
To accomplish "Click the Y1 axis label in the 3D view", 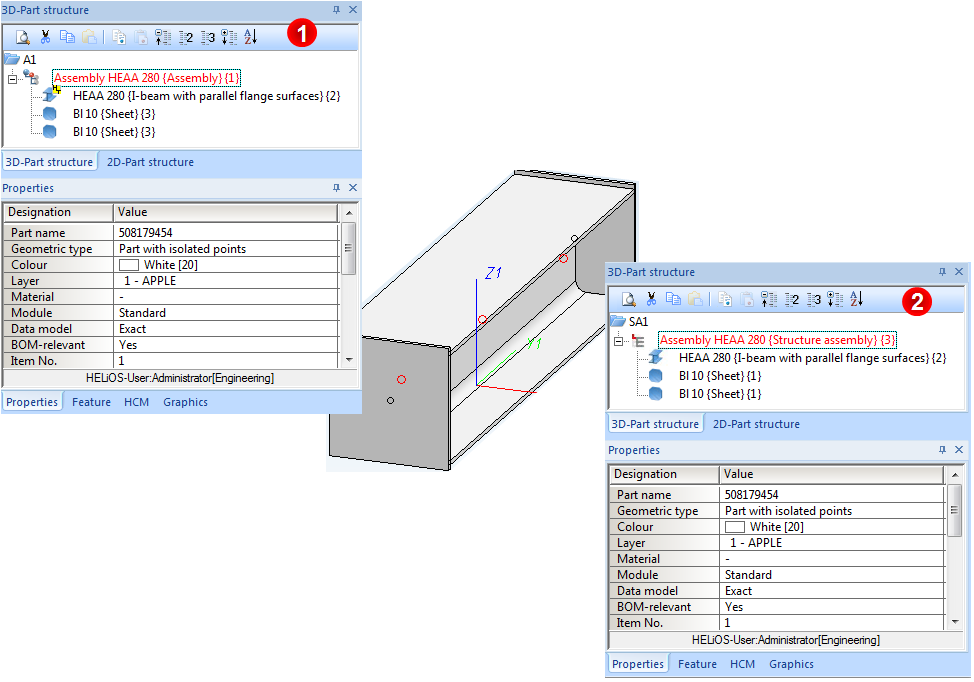I will click(534, 342).
